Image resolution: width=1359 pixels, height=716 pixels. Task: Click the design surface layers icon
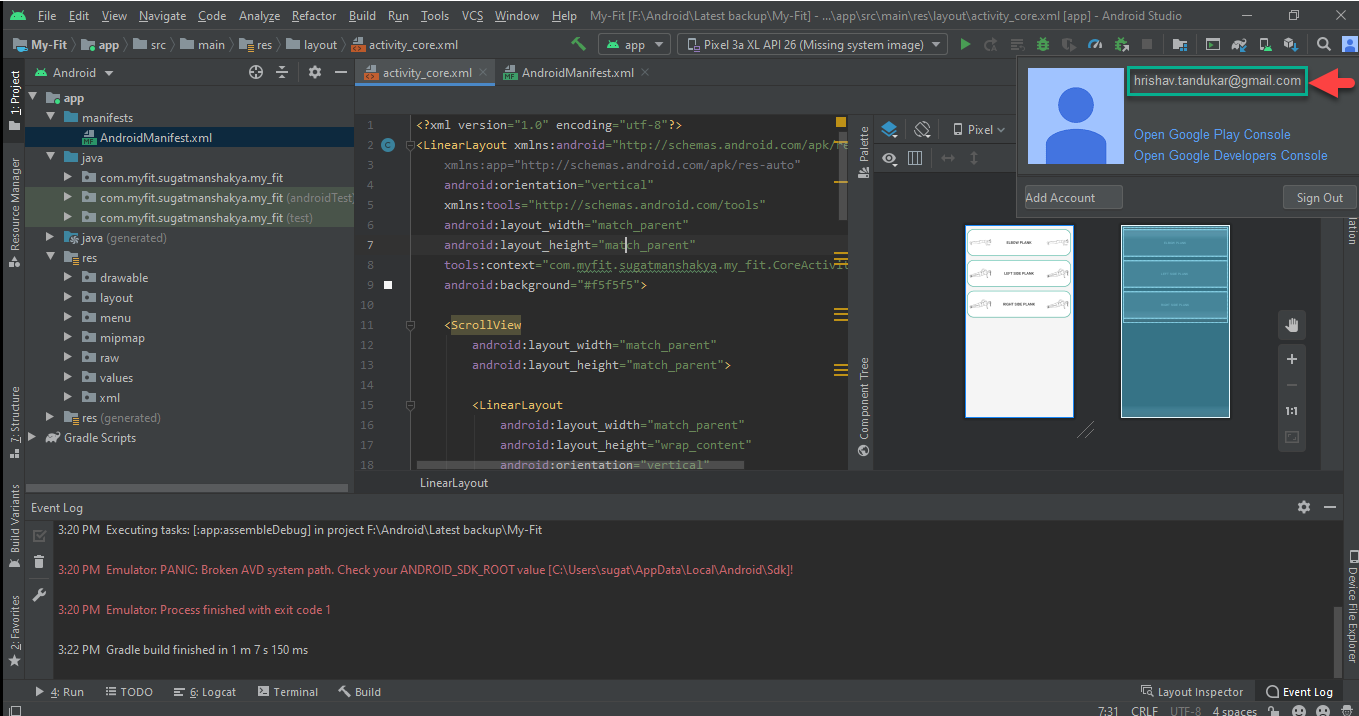(889, 130)
